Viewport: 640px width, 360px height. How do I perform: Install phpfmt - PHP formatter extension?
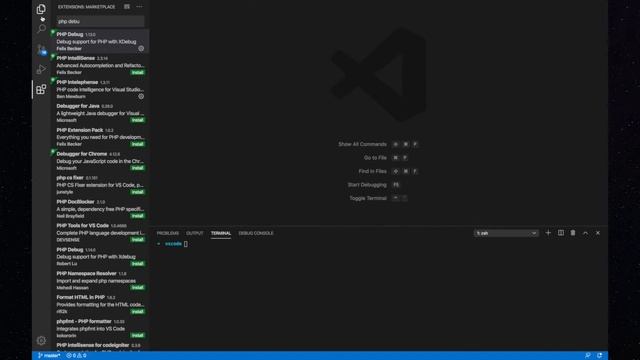(138, 336)
